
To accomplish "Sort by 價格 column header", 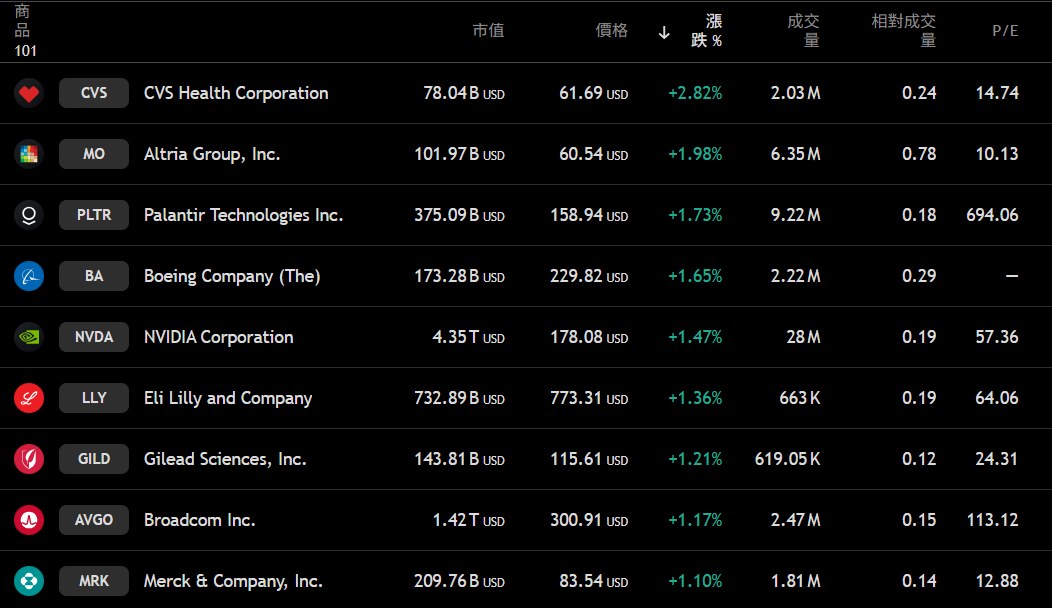I will pyautogui.click(x=612, y=31).
